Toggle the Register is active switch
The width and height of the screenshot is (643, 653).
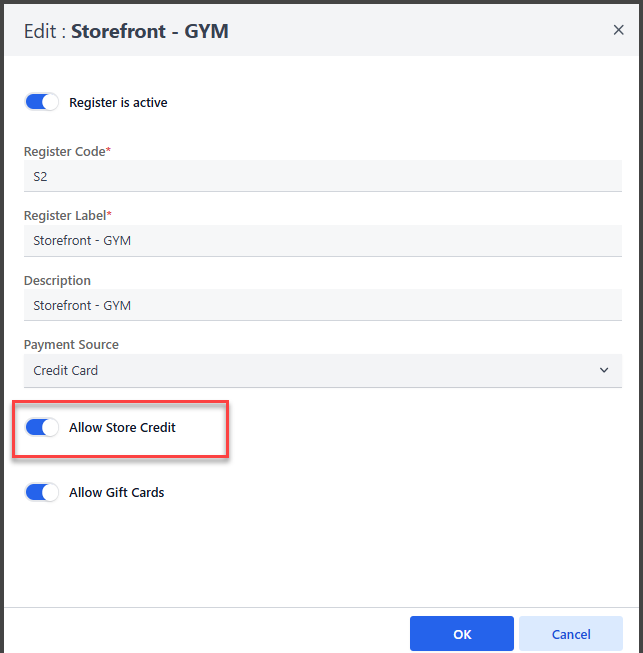click(42, 102)
